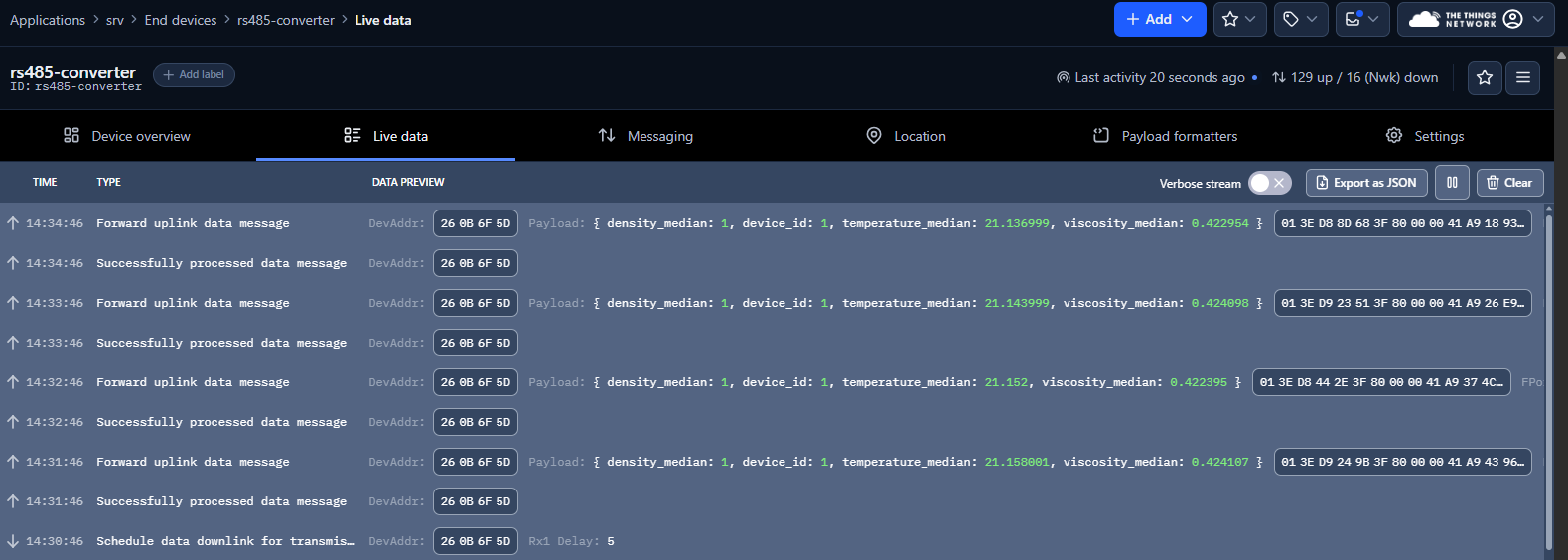The width and height of the screenshot is (1568, 560).
Task: Open the hamburger menu icon in device header
Action: coord(1522,77)
